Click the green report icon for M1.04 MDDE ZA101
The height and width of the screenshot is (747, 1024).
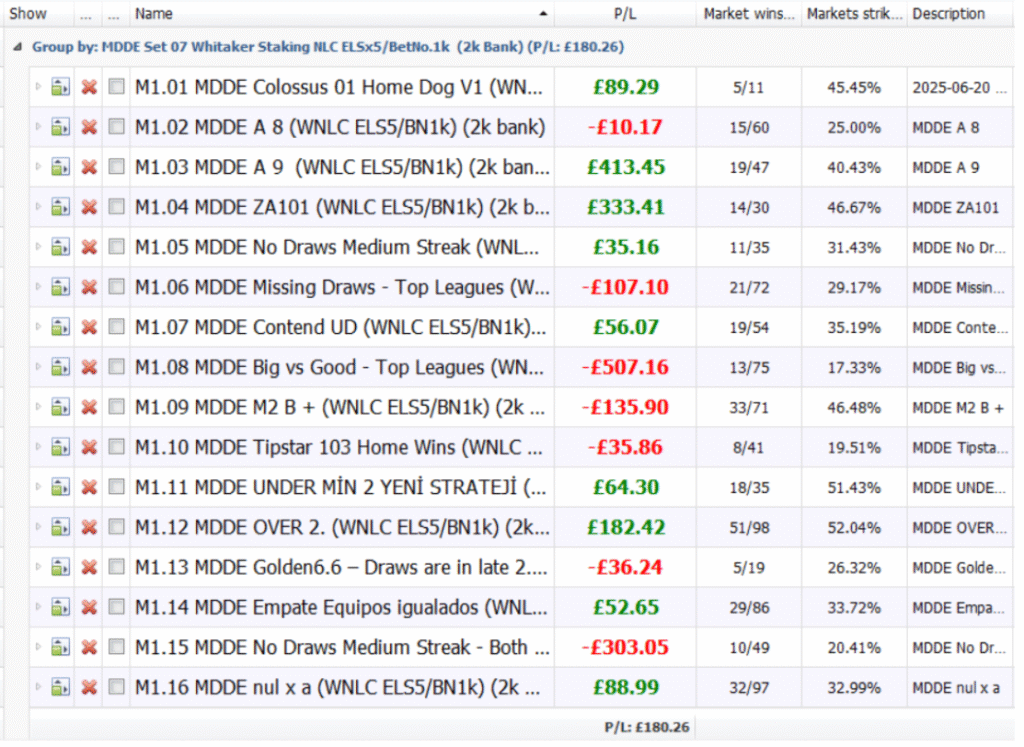[60, 208]
